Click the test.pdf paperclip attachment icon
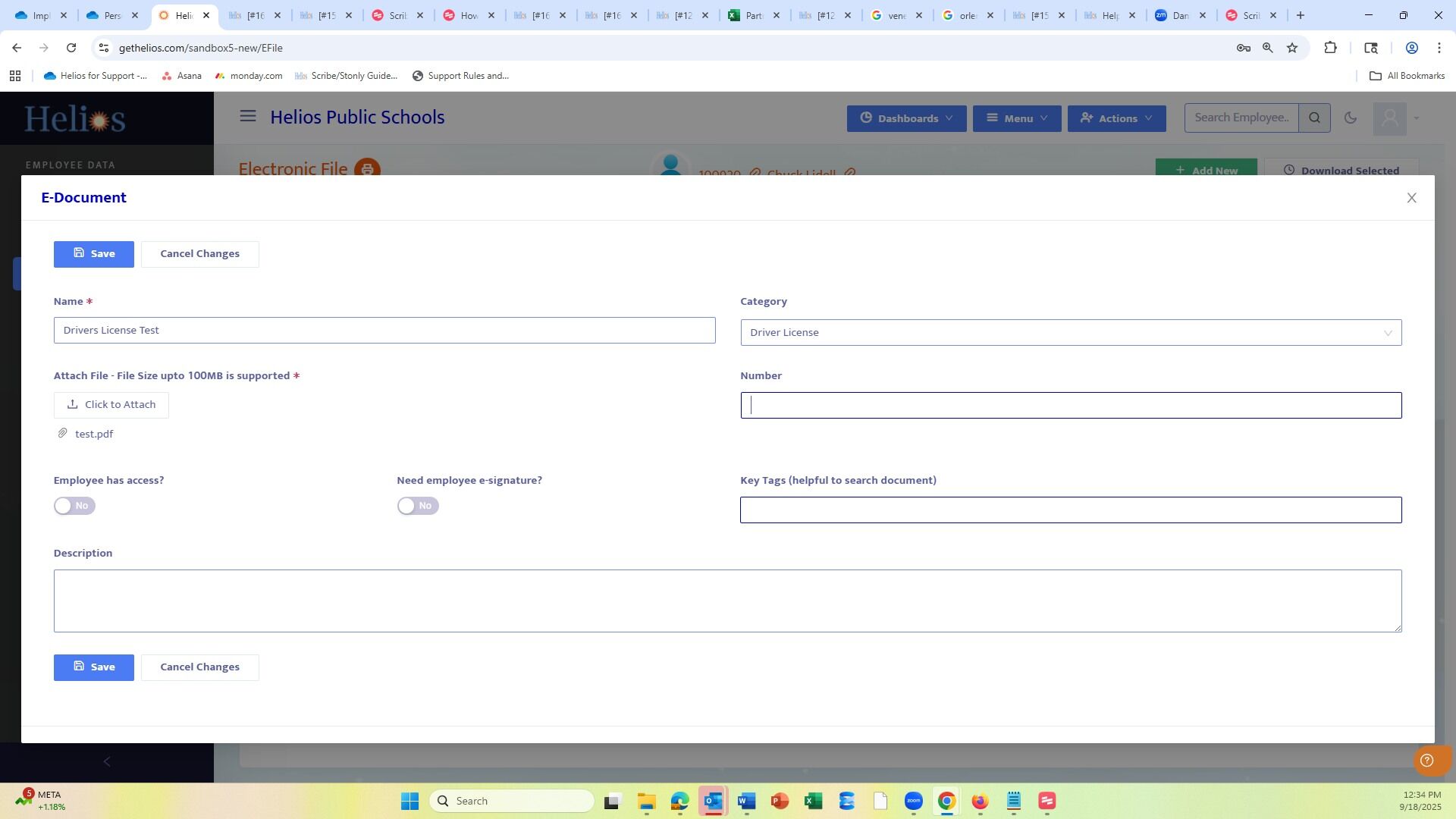The image size is (1456, 819). point(63,434)
